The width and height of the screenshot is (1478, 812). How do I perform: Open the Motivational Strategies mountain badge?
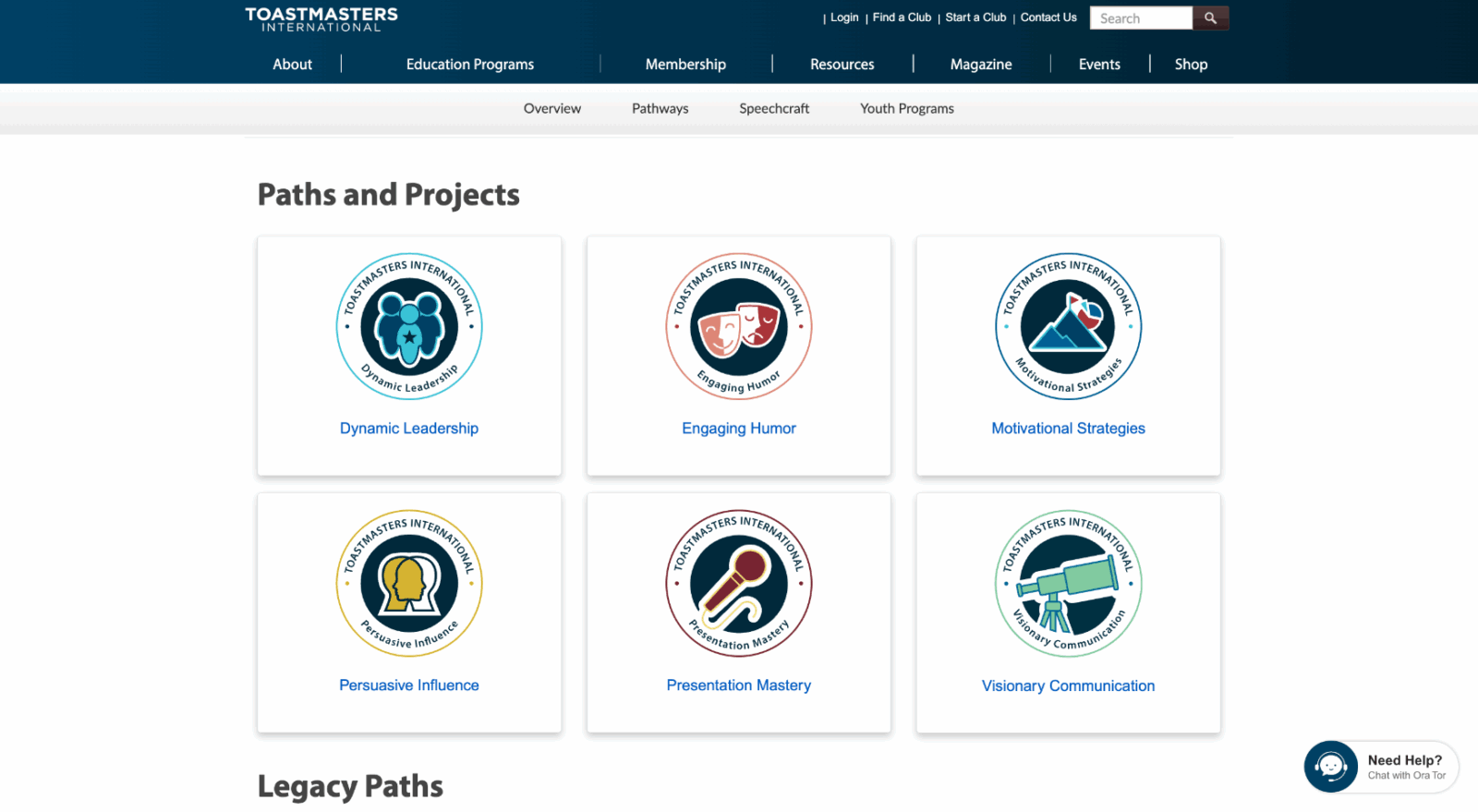[1068, 326]
